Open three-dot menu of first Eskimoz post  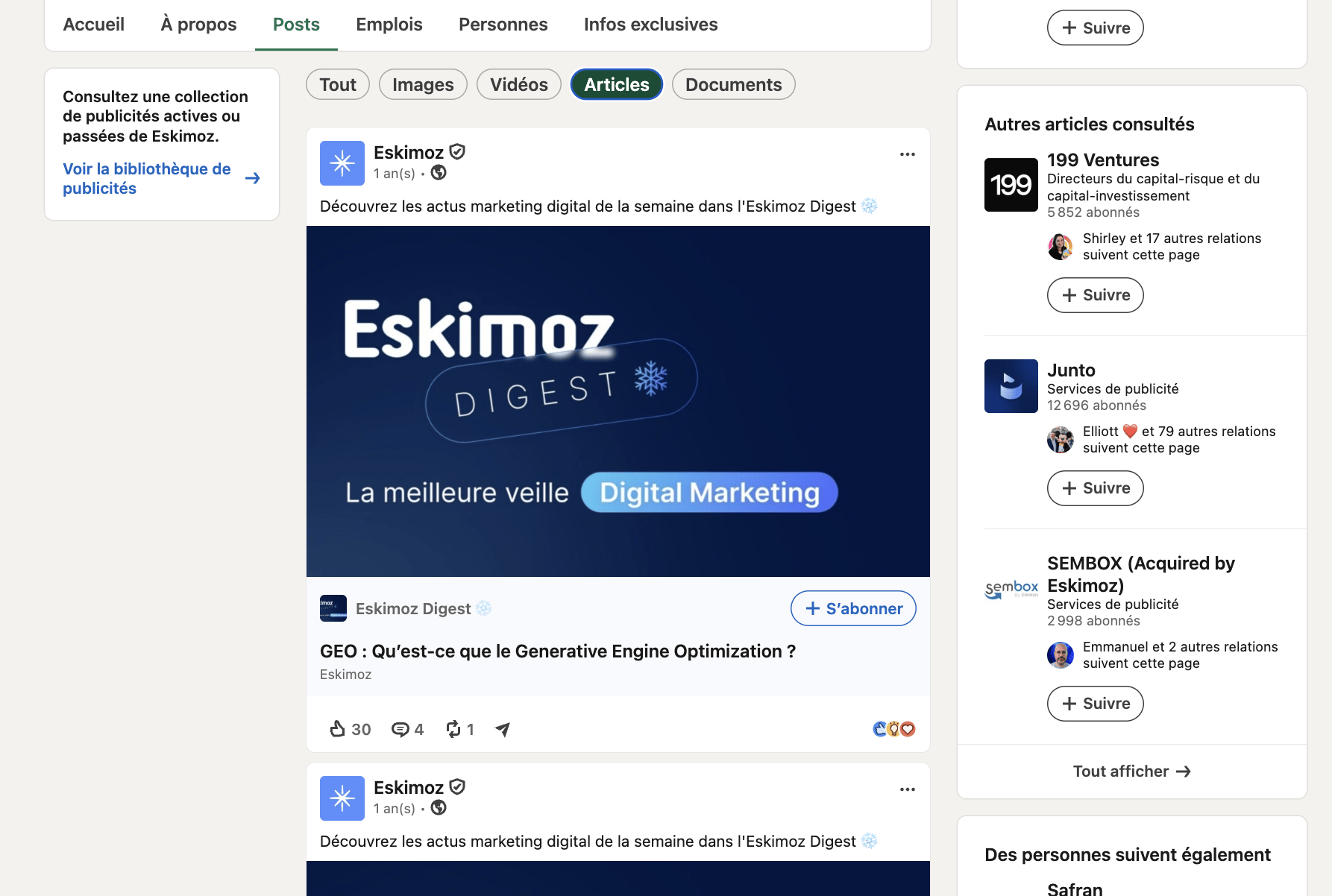[x=907, y=154]
